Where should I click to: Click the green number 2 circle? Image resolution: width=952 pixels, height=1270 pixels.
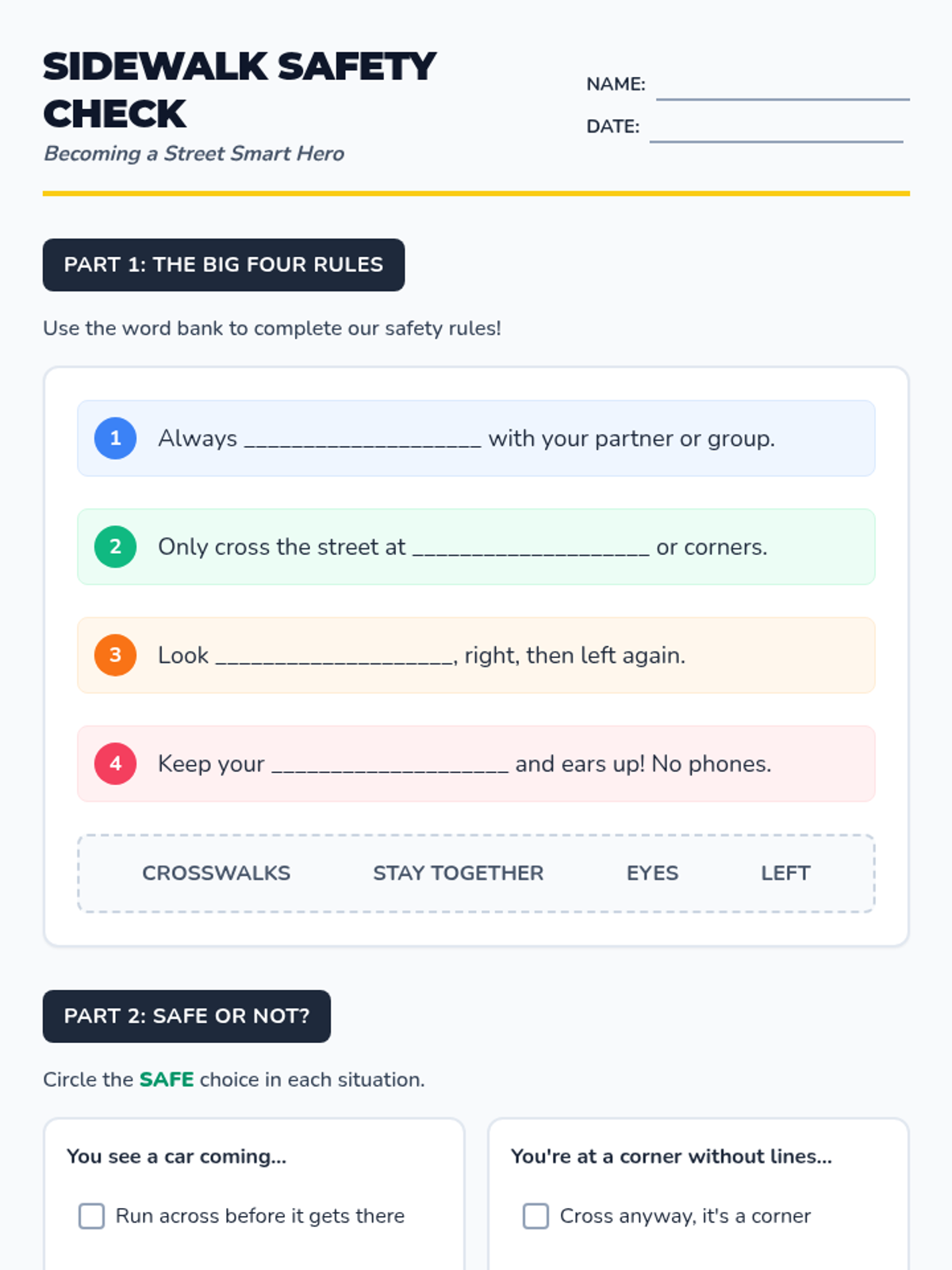[115, 547]
